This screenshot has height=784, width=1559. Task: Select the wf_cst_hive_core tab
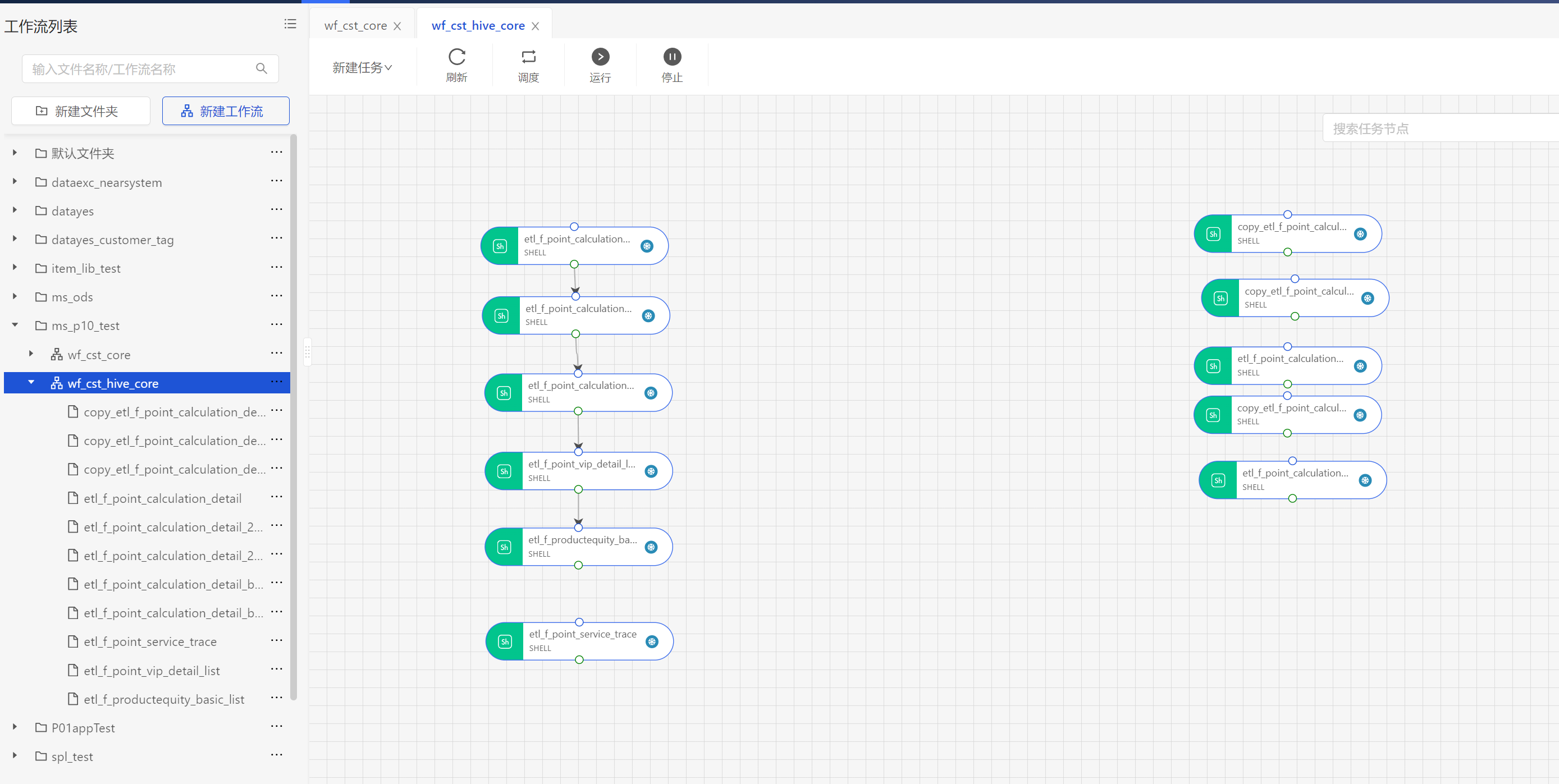[x=478, y=25]
